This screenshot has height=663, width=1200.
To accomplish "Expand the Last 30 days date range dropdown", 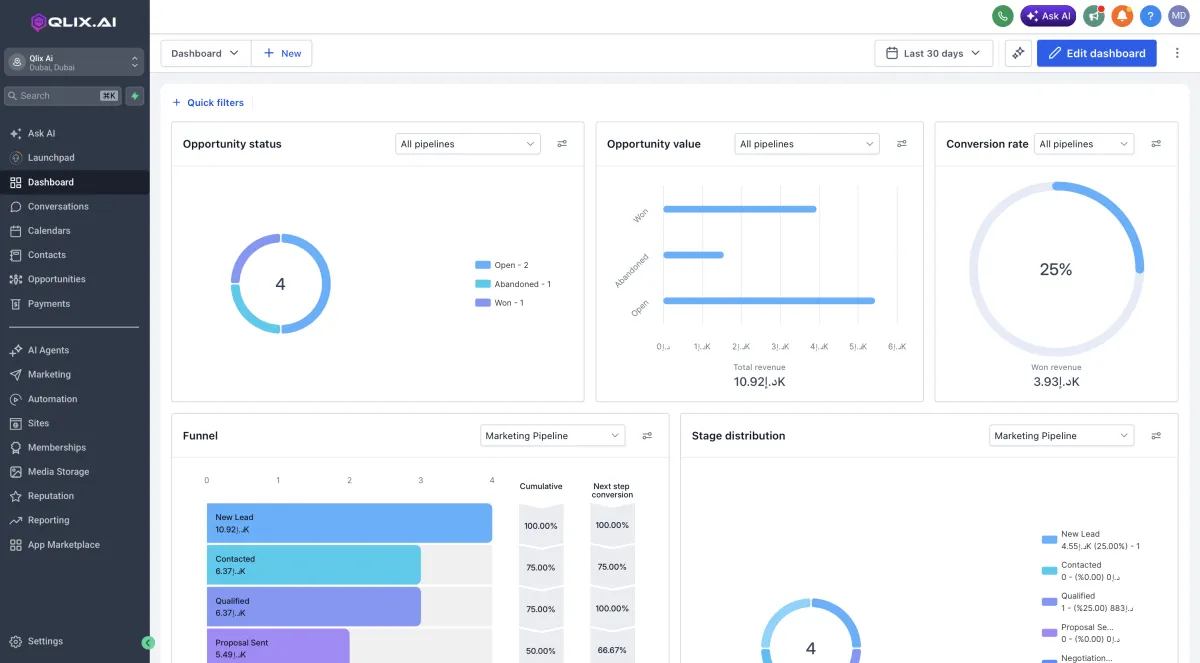I will [934, 53].
